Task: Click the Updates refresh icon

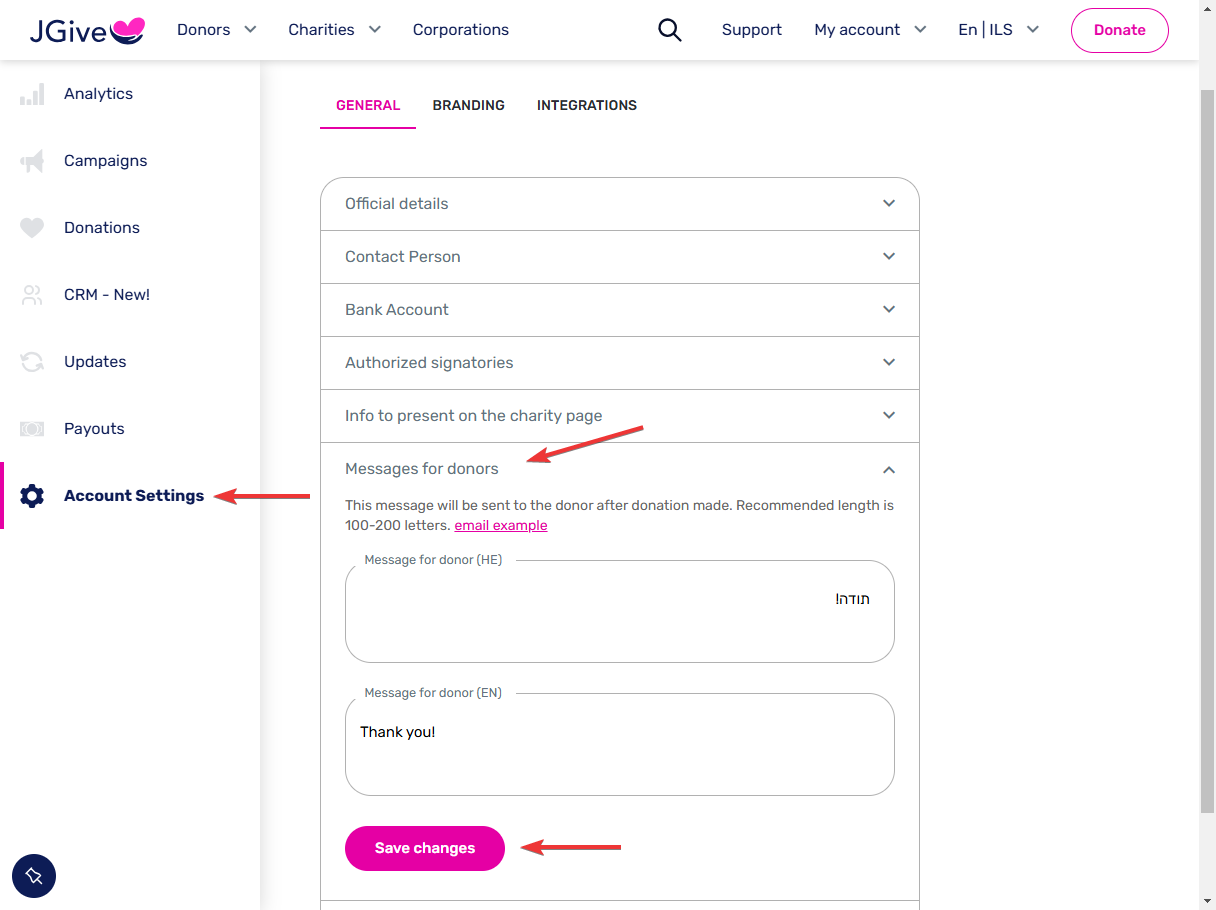Action: point(32,362)
